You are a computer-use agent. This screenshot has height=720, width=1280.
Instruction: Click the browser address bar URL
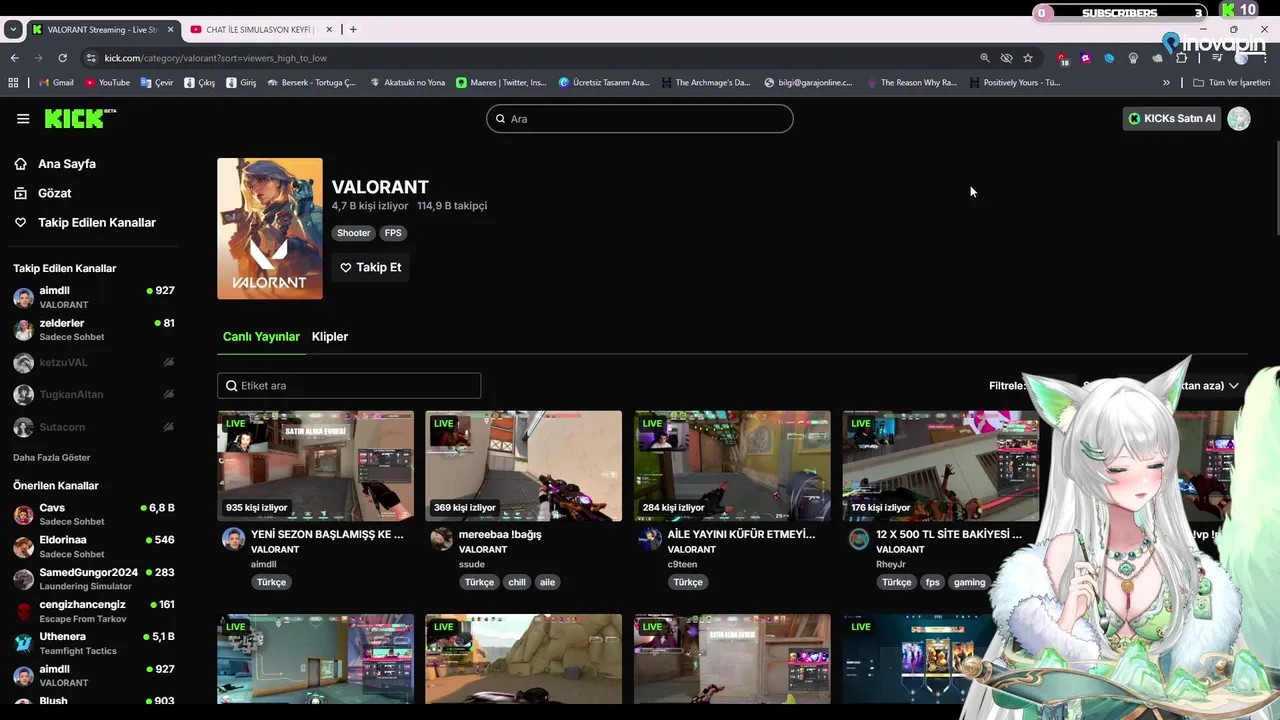pos(216,58)
